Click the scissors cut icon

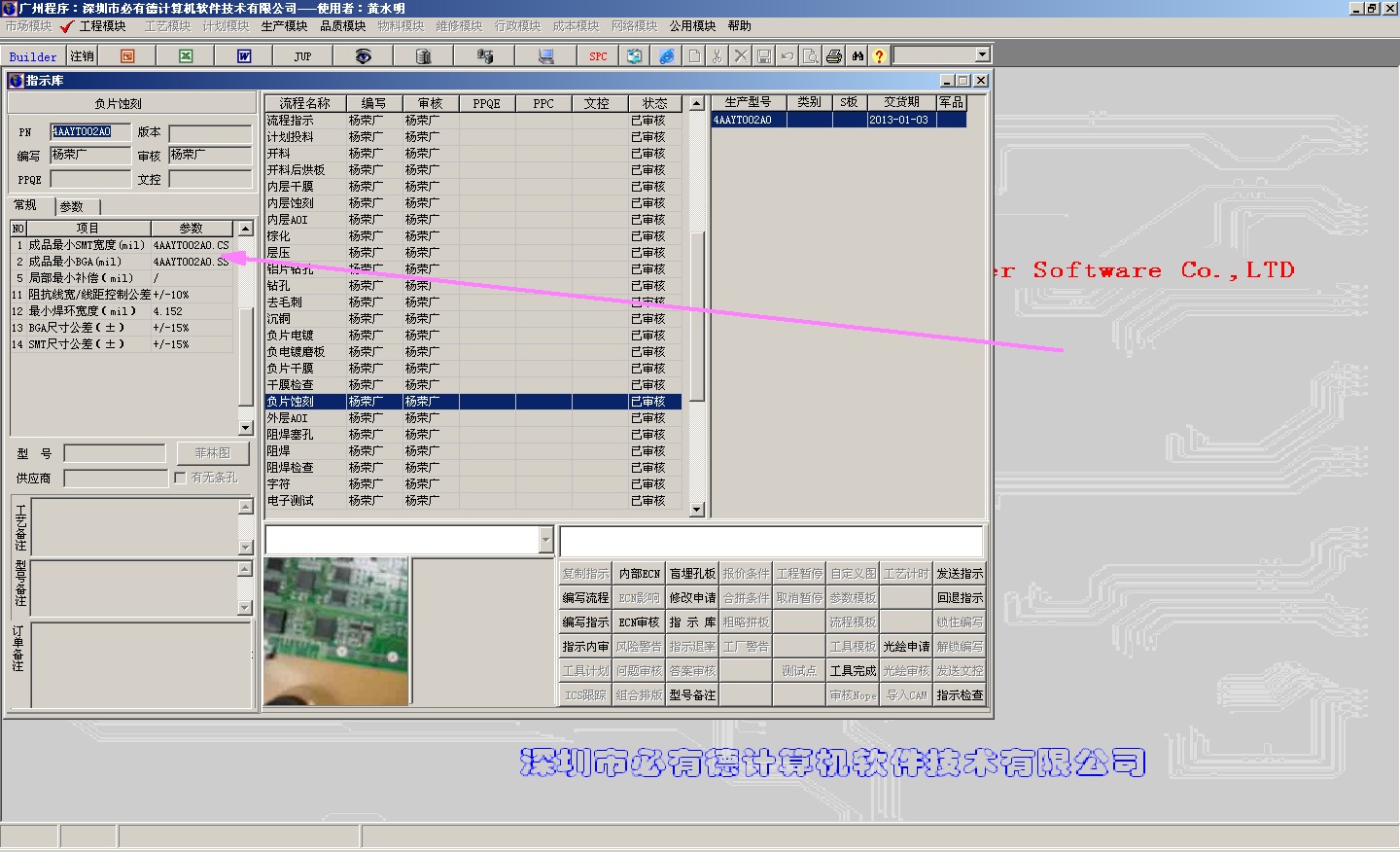click(717, 56)
